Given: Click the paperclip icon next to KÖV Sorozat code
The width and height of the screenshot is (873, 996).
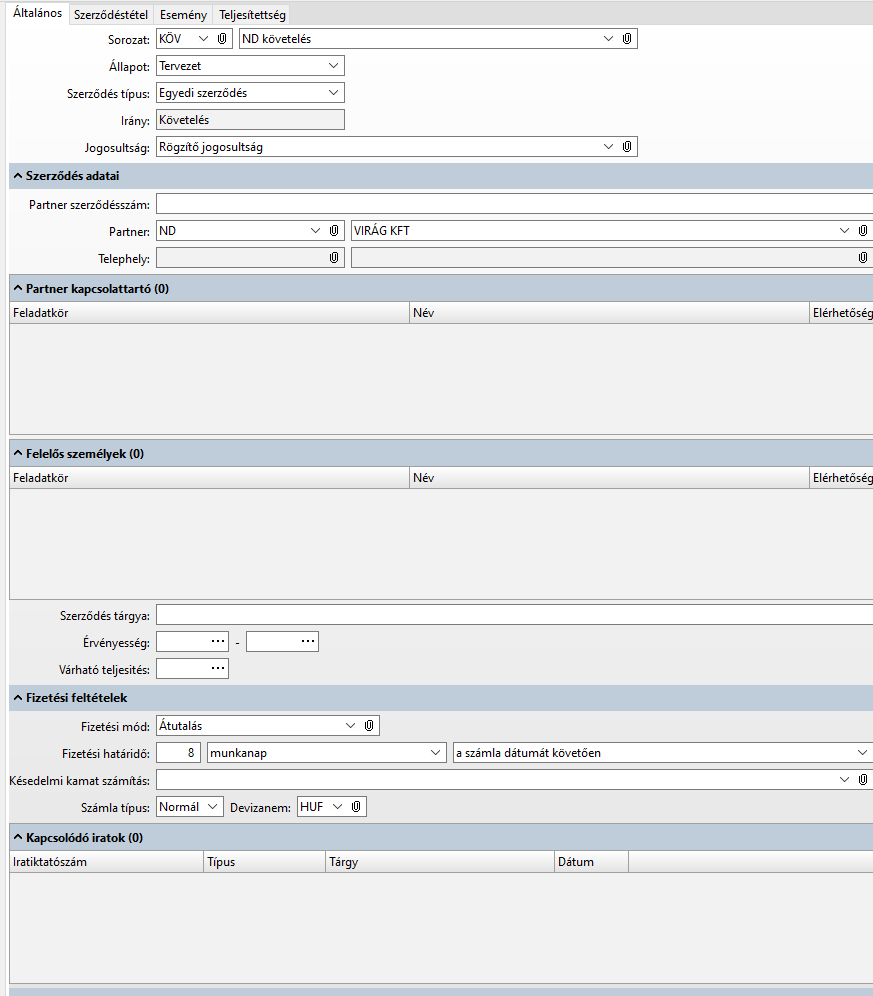Looking at the screenshot, I should tap(222, 39).
